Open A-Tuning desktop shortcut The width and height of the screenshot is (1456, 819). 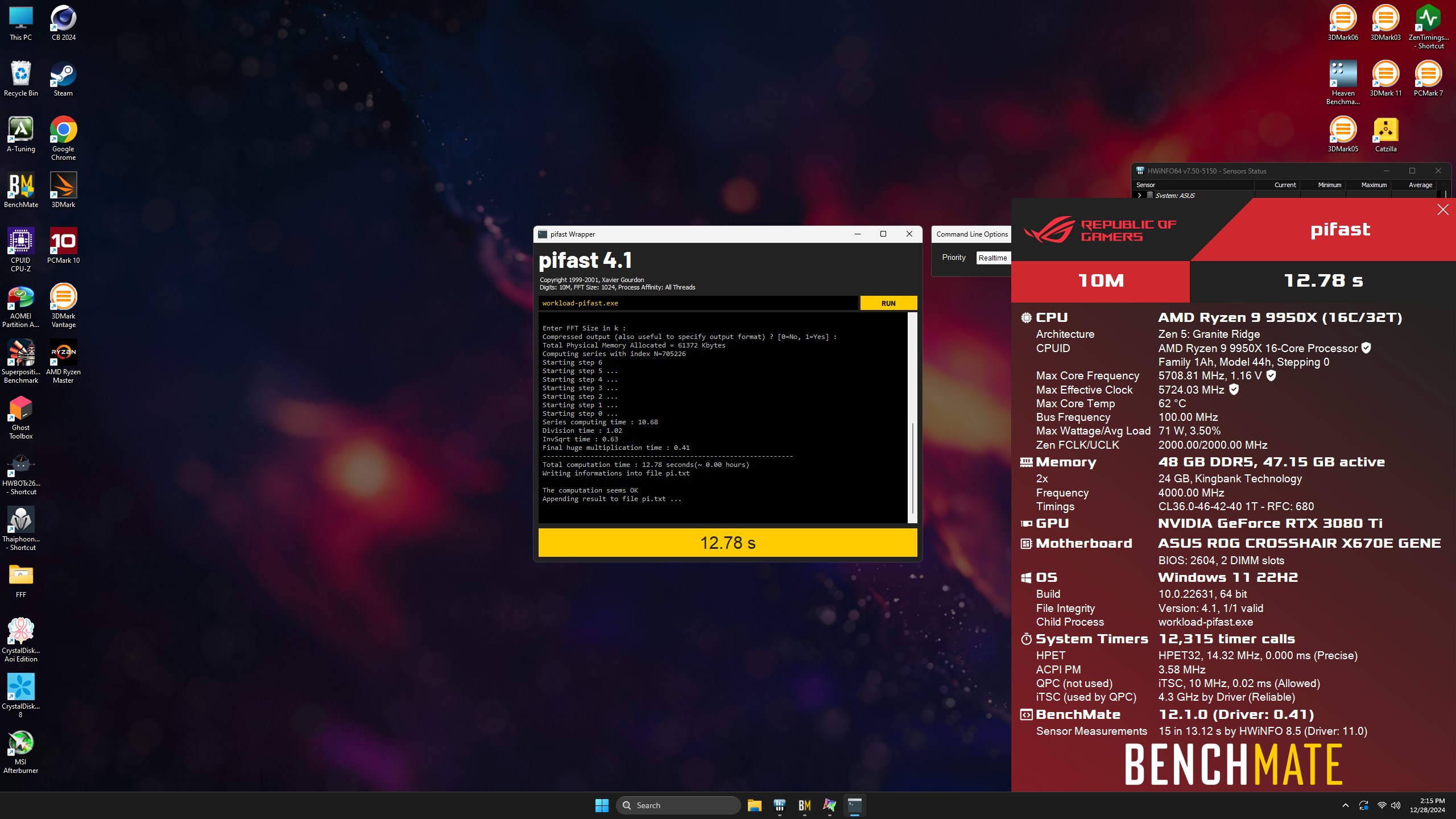click(x=21, y=134)
